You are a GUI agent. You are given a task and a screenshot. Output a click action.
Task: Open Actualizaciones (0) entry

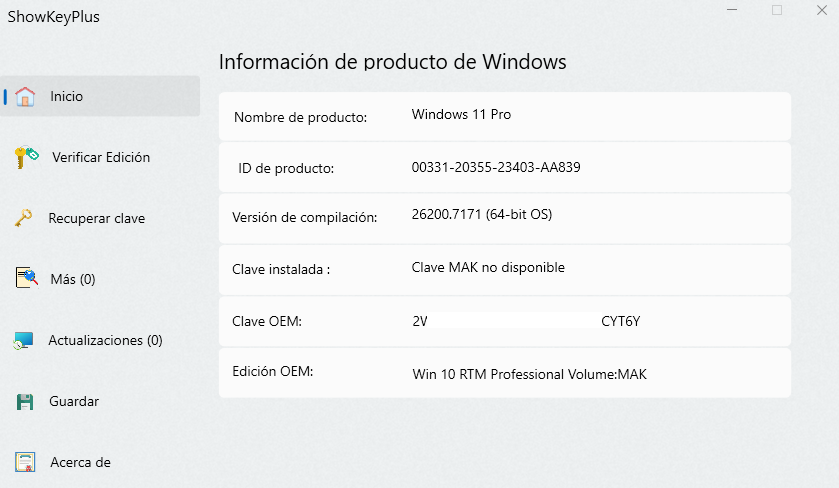[x=105, y=340]
